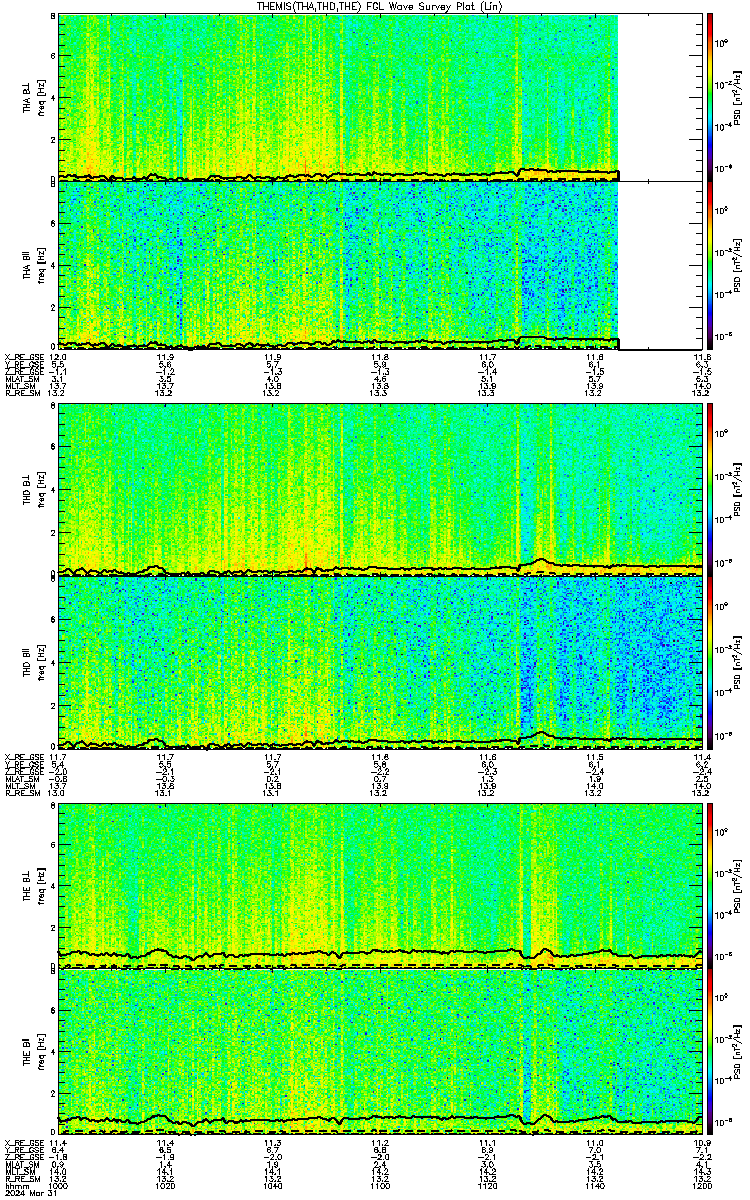750x1200 pixels.
Task: Click the 'THA B⊥ freq [Hz]' axis label
Action: click(34, 97)
